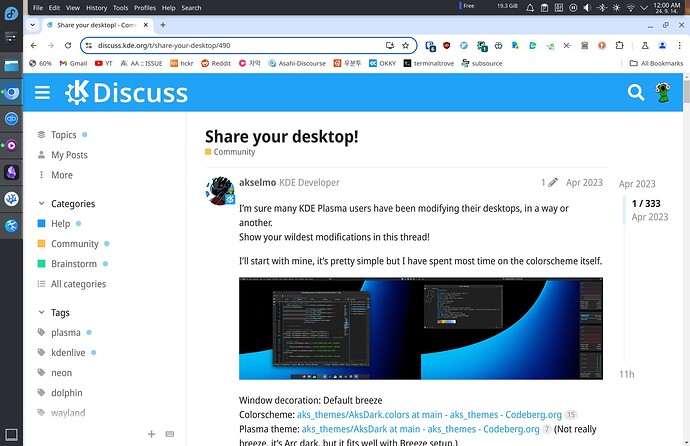690x446 pixels.
Task: Open the Gmail bookmark
Action: click(73, 63)
